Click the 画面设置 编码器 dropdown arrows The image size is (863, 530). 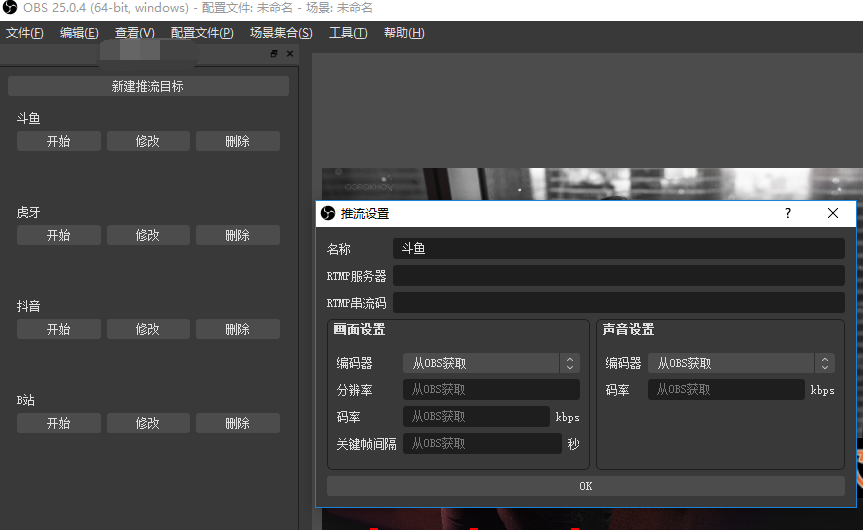point(570,363)
